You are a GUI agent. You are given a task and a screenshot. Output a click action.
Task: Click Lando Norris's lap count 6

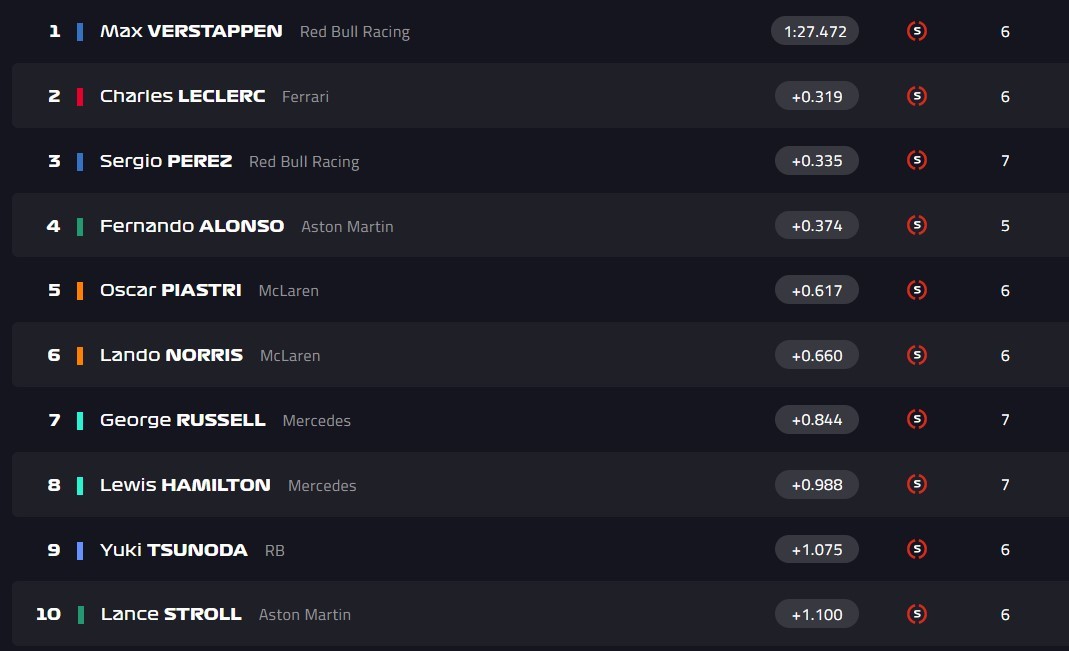pyautogui.click(x=1005, y=356)
